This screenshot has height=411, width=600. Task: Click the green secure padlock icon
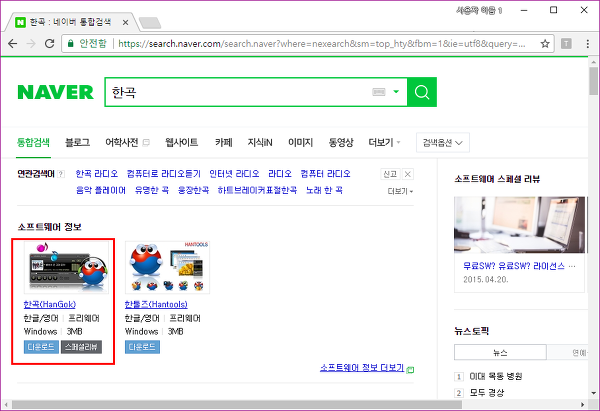70,44
